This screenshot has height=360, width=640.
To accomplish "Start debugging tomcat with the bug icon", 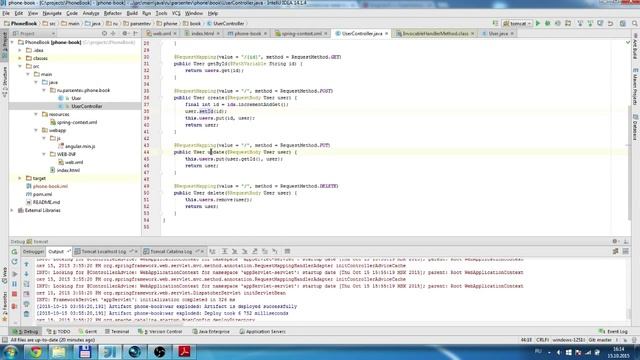I will [x=548, y=24].
